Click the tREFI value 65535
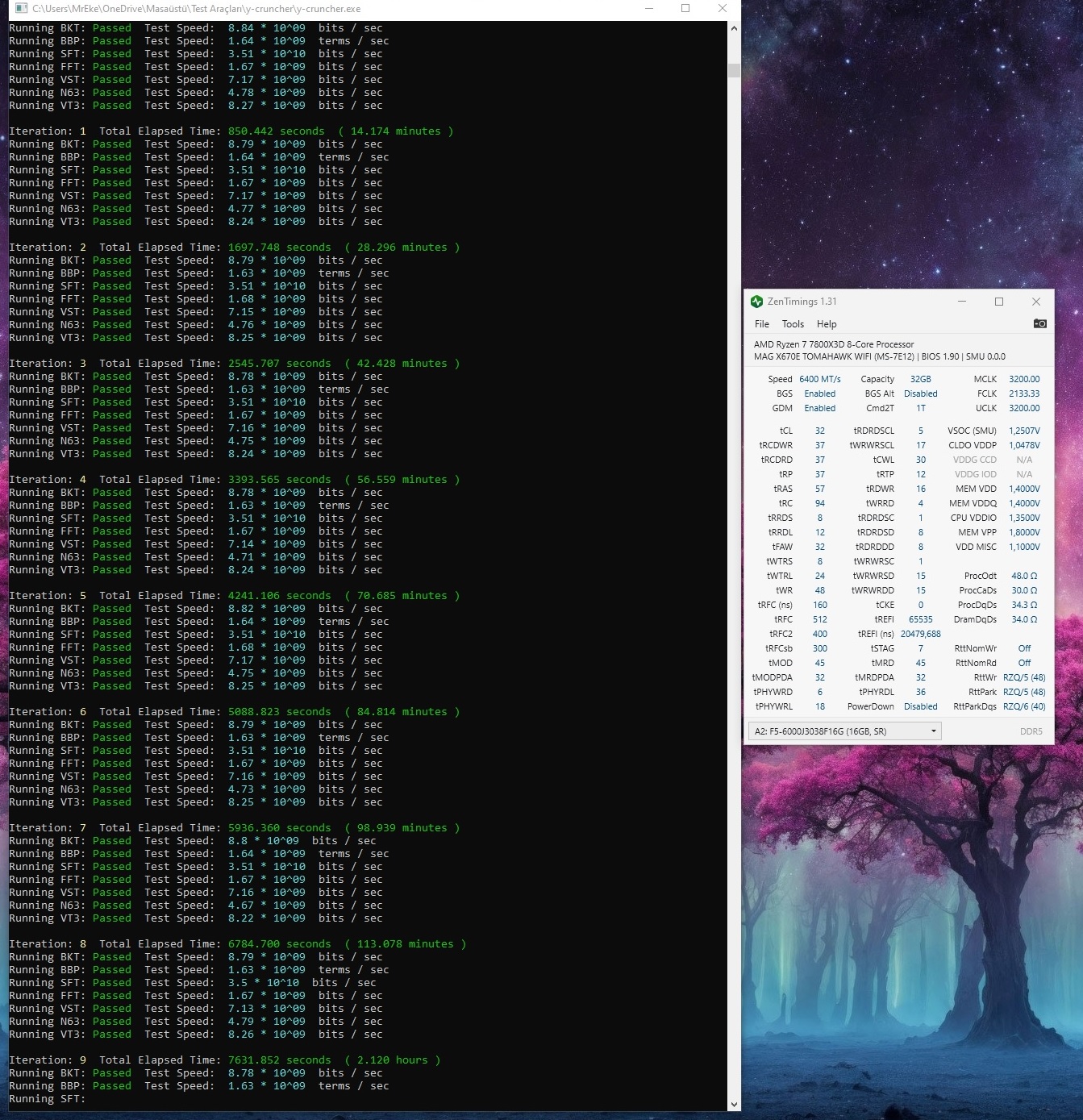Viewport: 1083px width, 1120px height. point(921,619)
